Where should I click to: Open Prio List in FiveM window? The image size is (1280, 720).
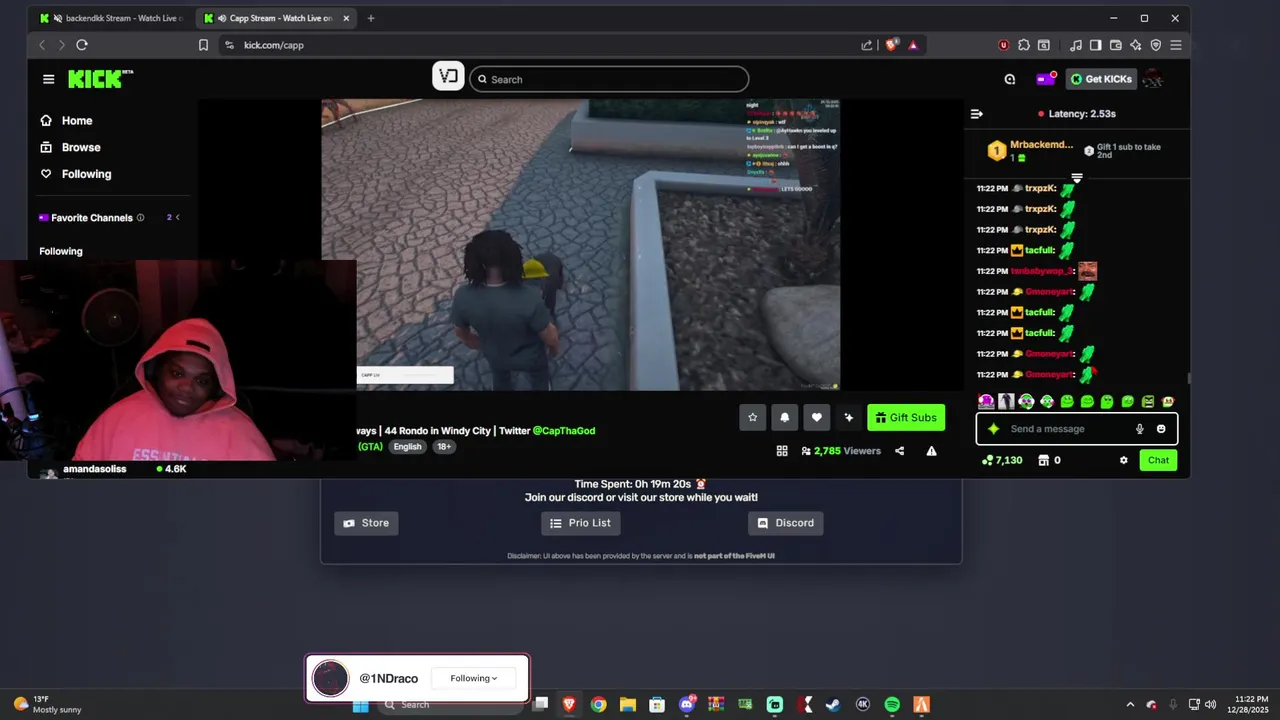pos(581,523)
